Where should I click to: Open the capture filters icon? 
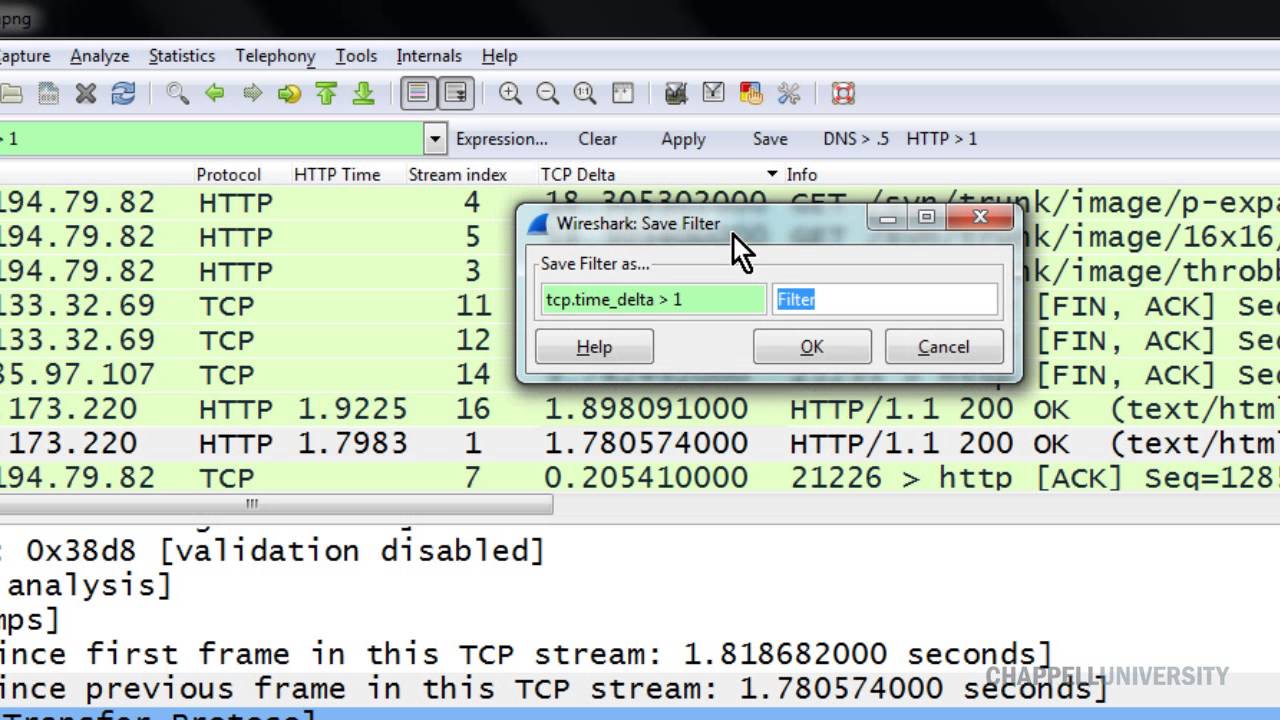676,94
